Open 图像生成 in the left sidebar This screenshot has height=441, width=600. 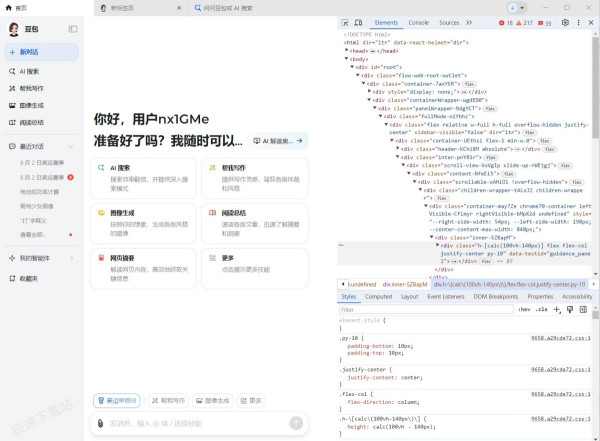pos(41,105)
